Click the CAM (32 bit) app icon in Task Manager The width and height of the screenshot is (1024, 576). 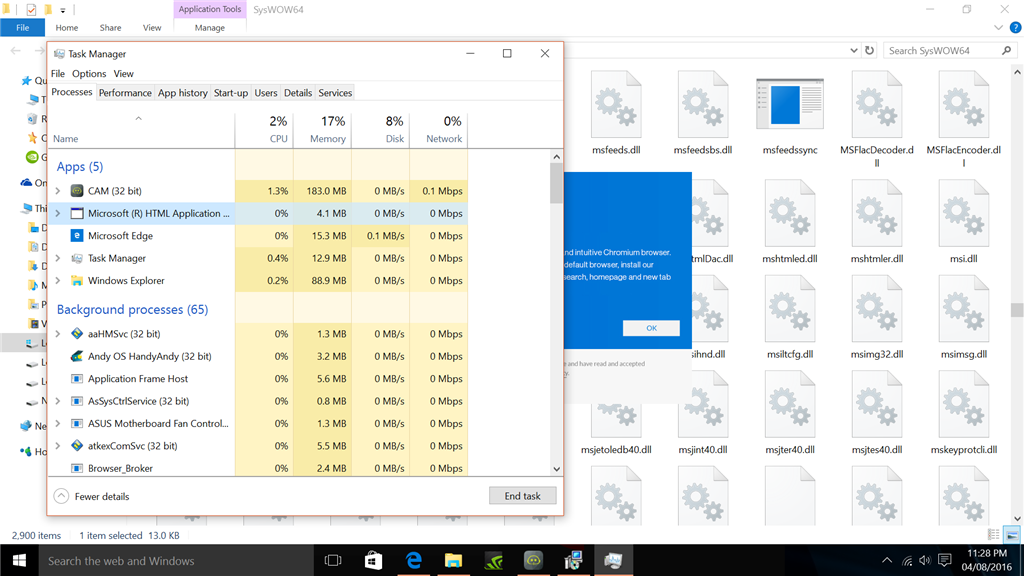click(77, 191)
